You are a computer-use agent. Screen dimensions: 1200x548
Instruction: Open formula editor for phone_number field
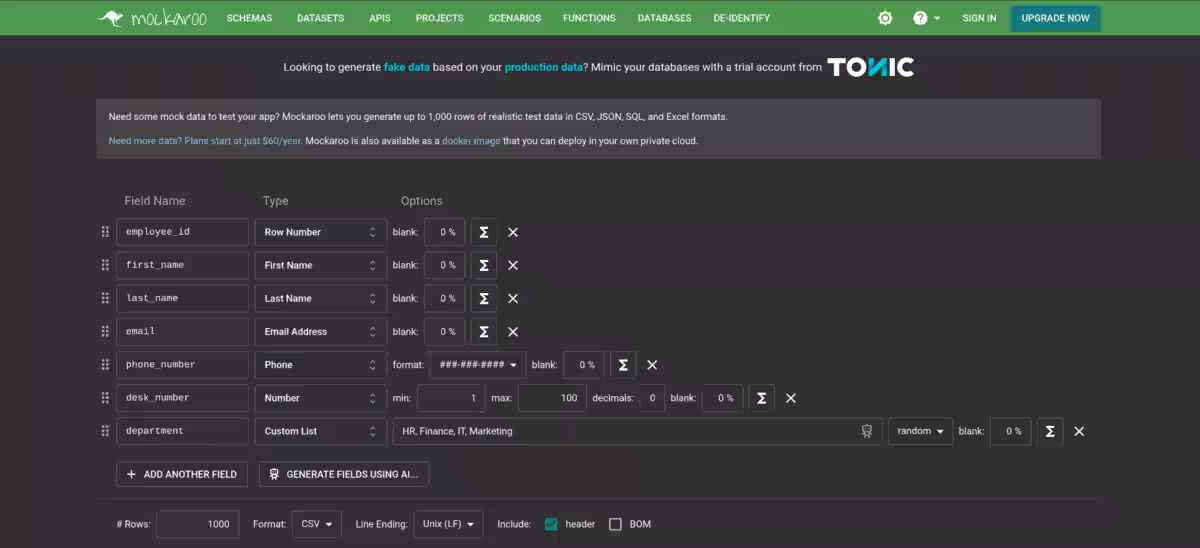(x=623, y=365)
